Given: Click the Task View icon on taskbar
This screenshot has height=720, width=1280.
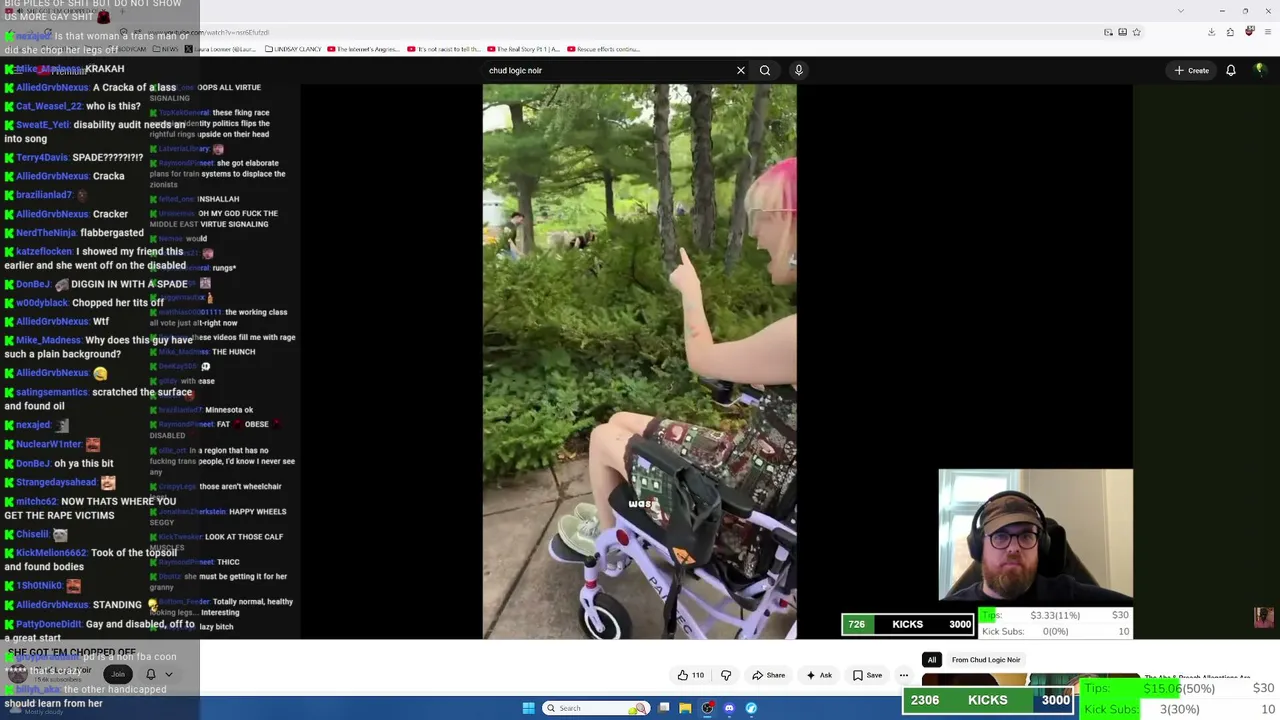Looking at the screenshot, I should pyautogui.click(x=663, y=708).
